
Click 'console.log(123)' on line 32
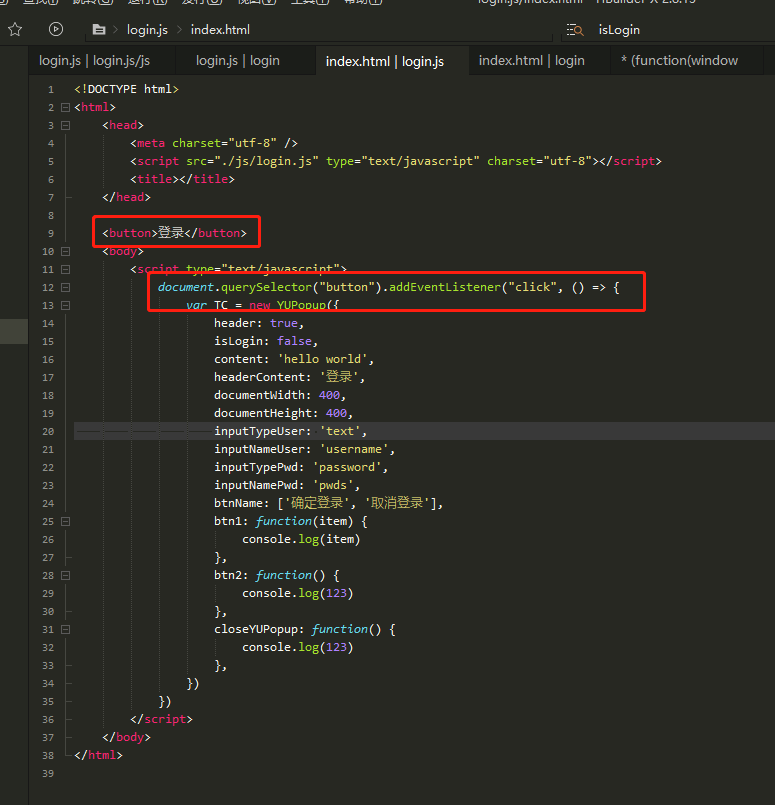(x=298, y=647)
